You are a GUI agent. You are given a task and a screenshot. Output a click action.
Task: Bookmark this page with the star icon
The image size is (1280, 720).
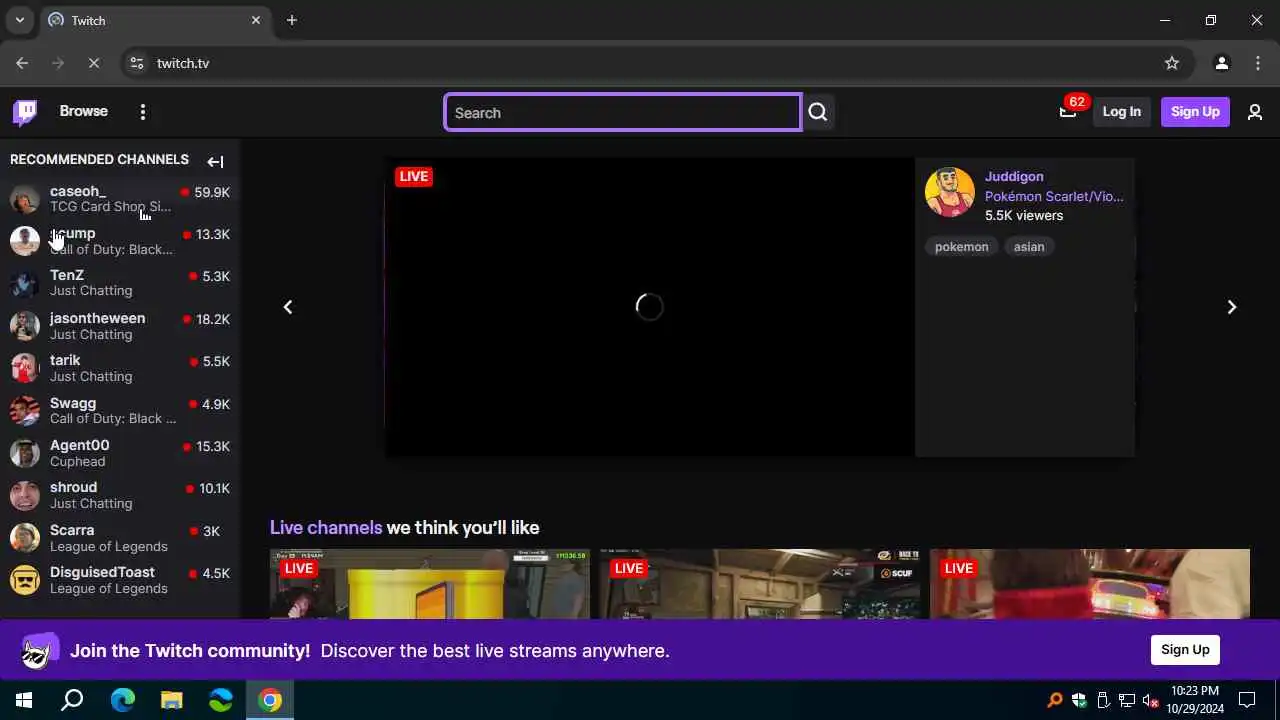pos(1172,63)
